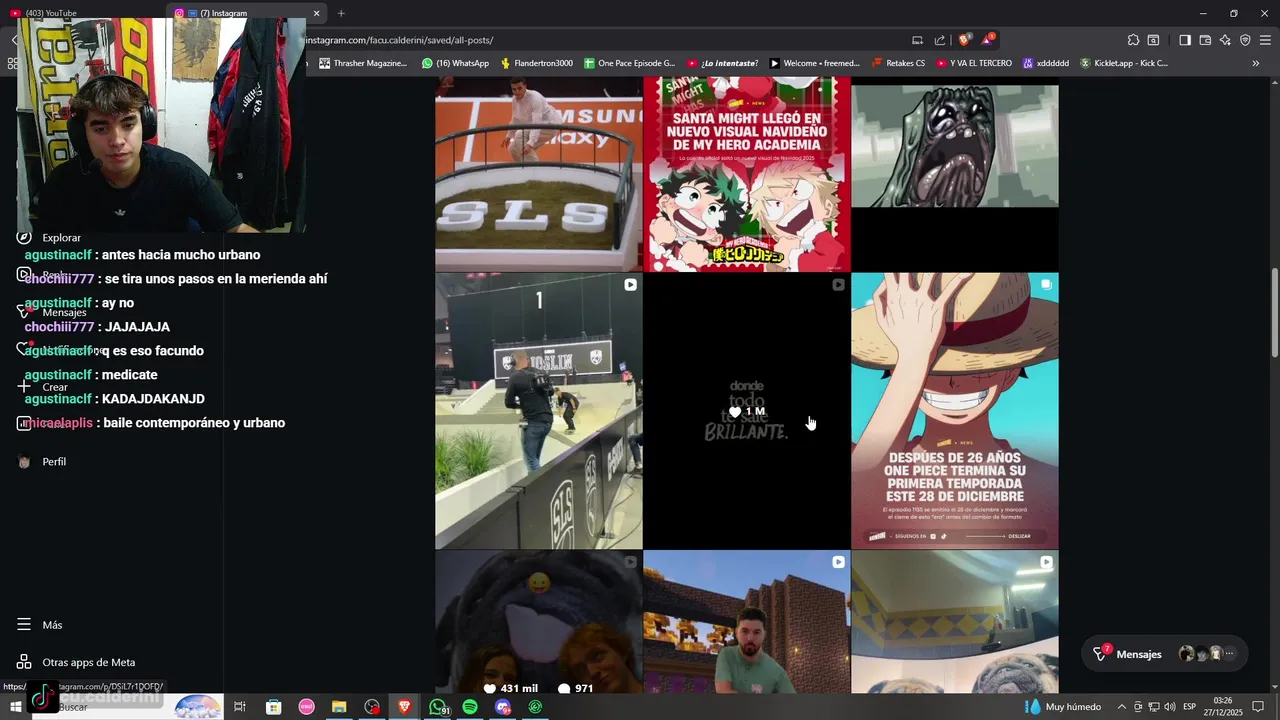Open the Leo AI sparkle icon
This screenshot has width=1280, height=720.
(1225, 40)
